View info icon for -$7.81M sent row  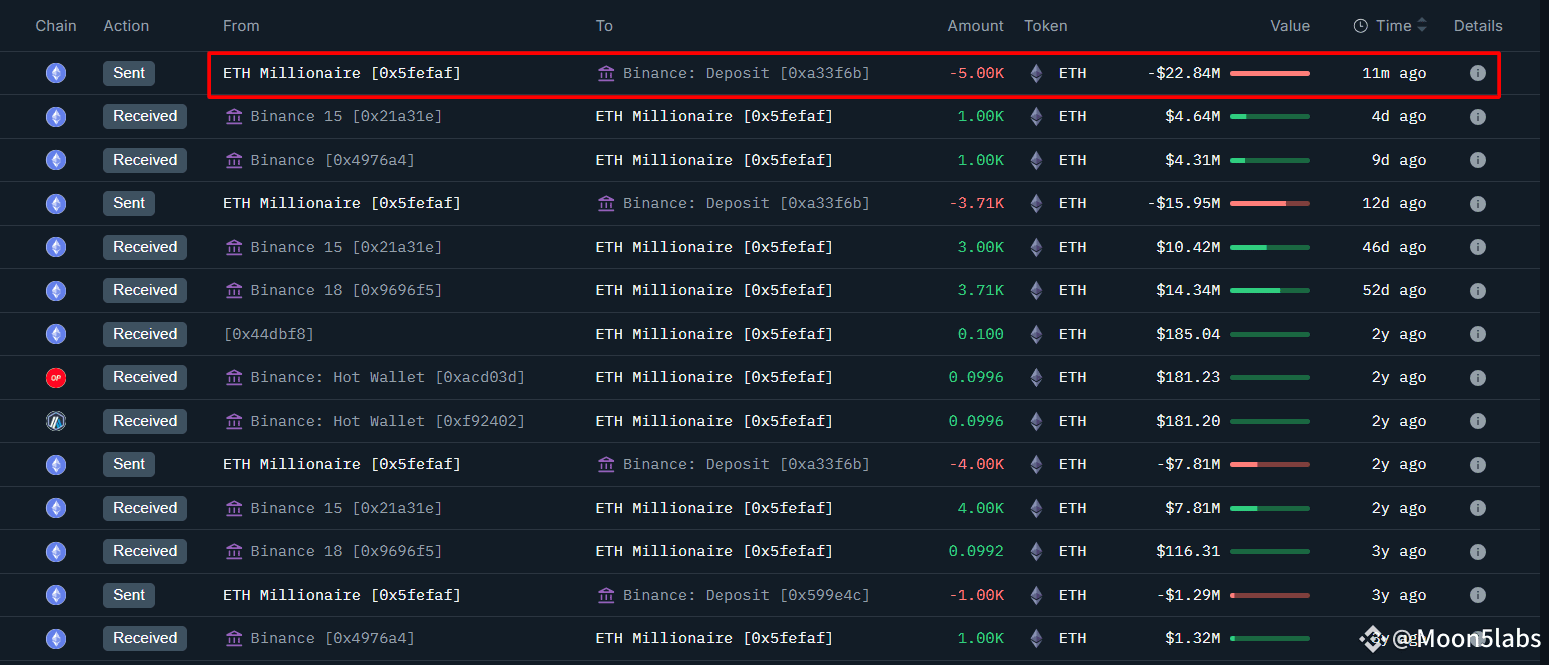coord(1477,464)
